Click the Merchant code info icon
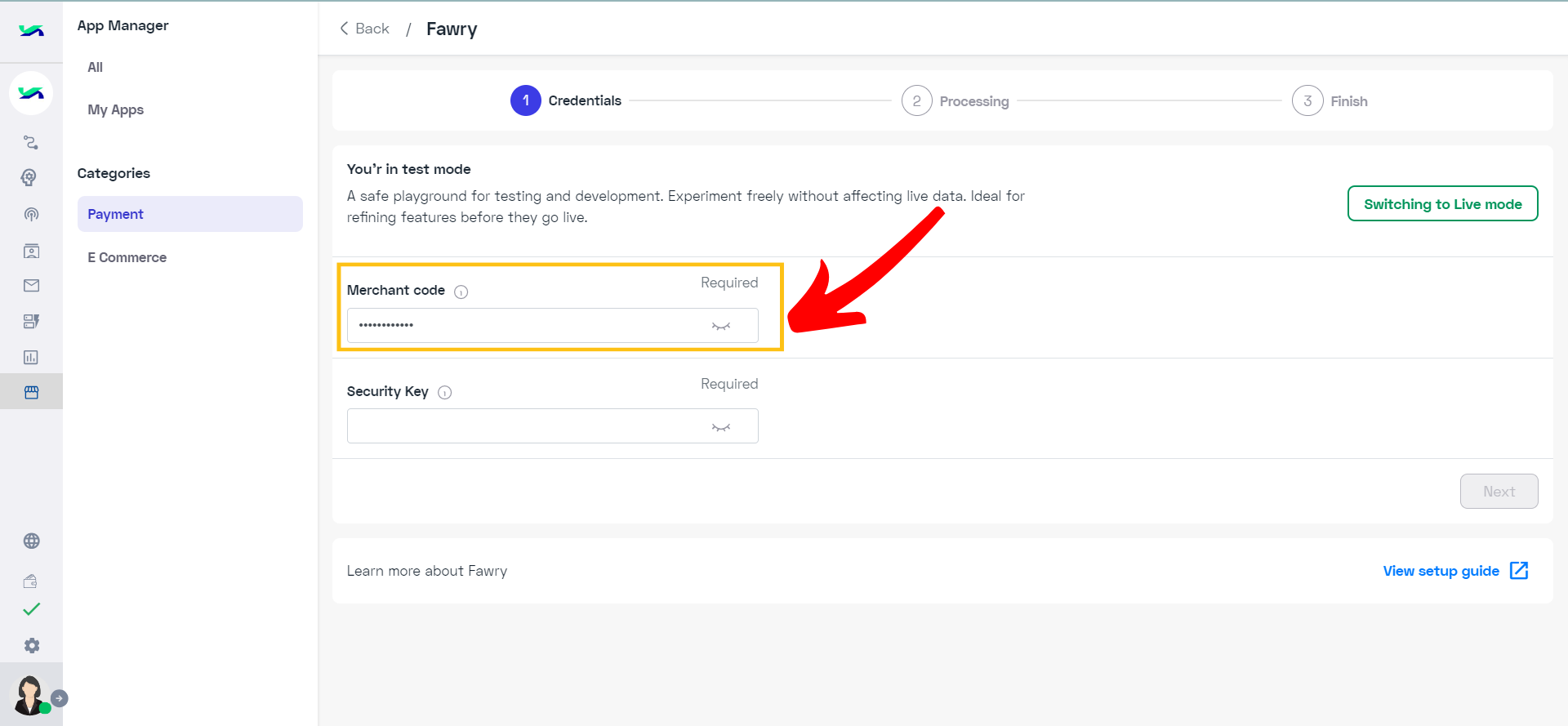Image resolution: width=1568 pixels, height=726 pixels. tap(461, 292)
